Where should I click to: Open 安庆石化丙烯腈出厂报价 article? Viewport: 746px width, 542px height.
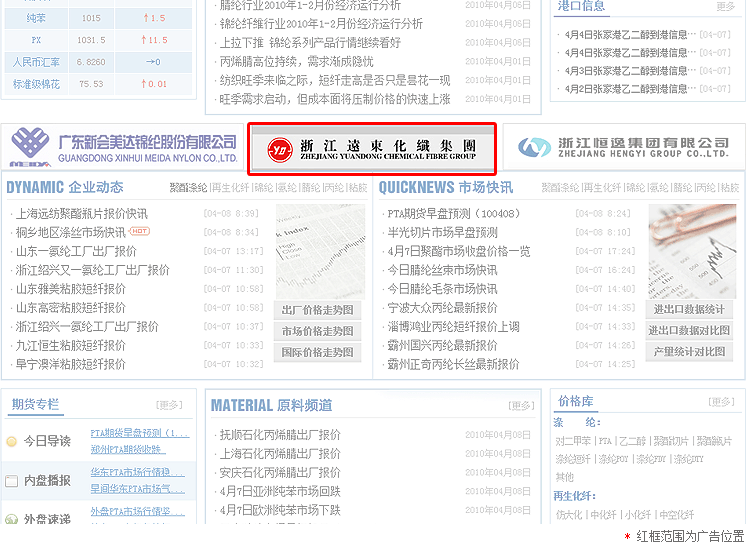[280, 473]
